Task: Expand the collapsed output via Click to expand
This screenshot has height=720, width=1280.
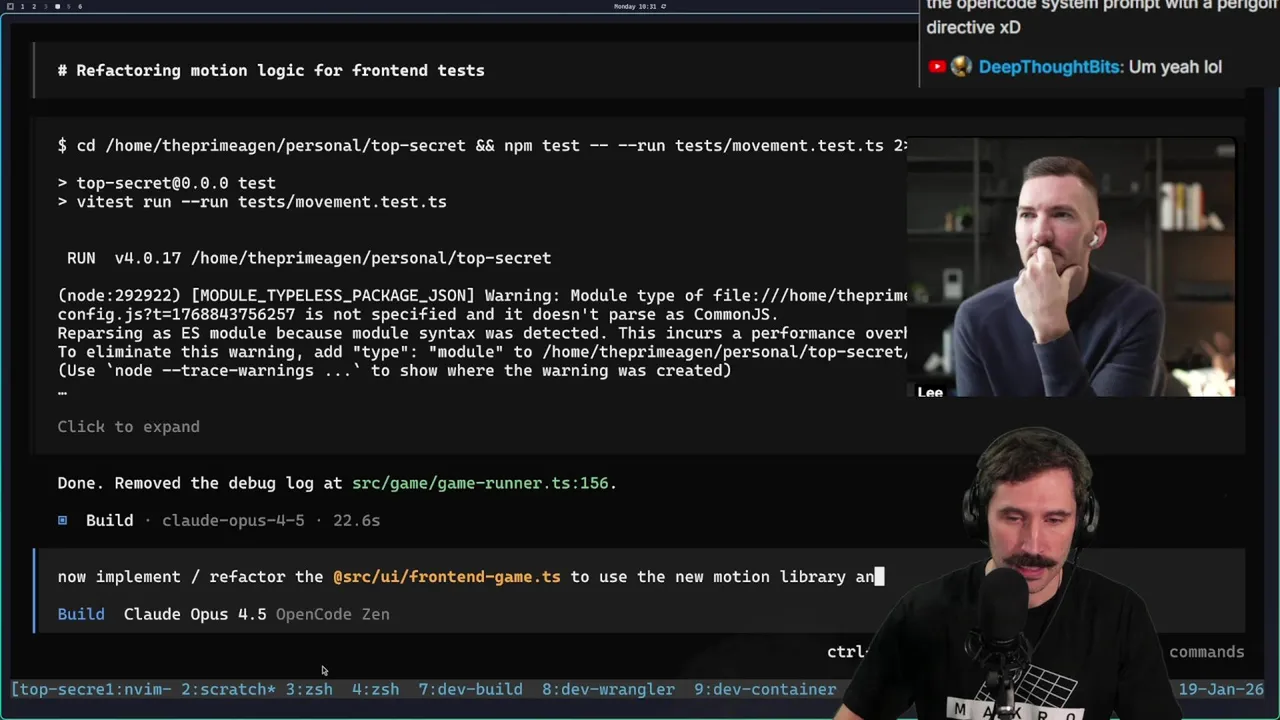Action: tap(128, 427)
